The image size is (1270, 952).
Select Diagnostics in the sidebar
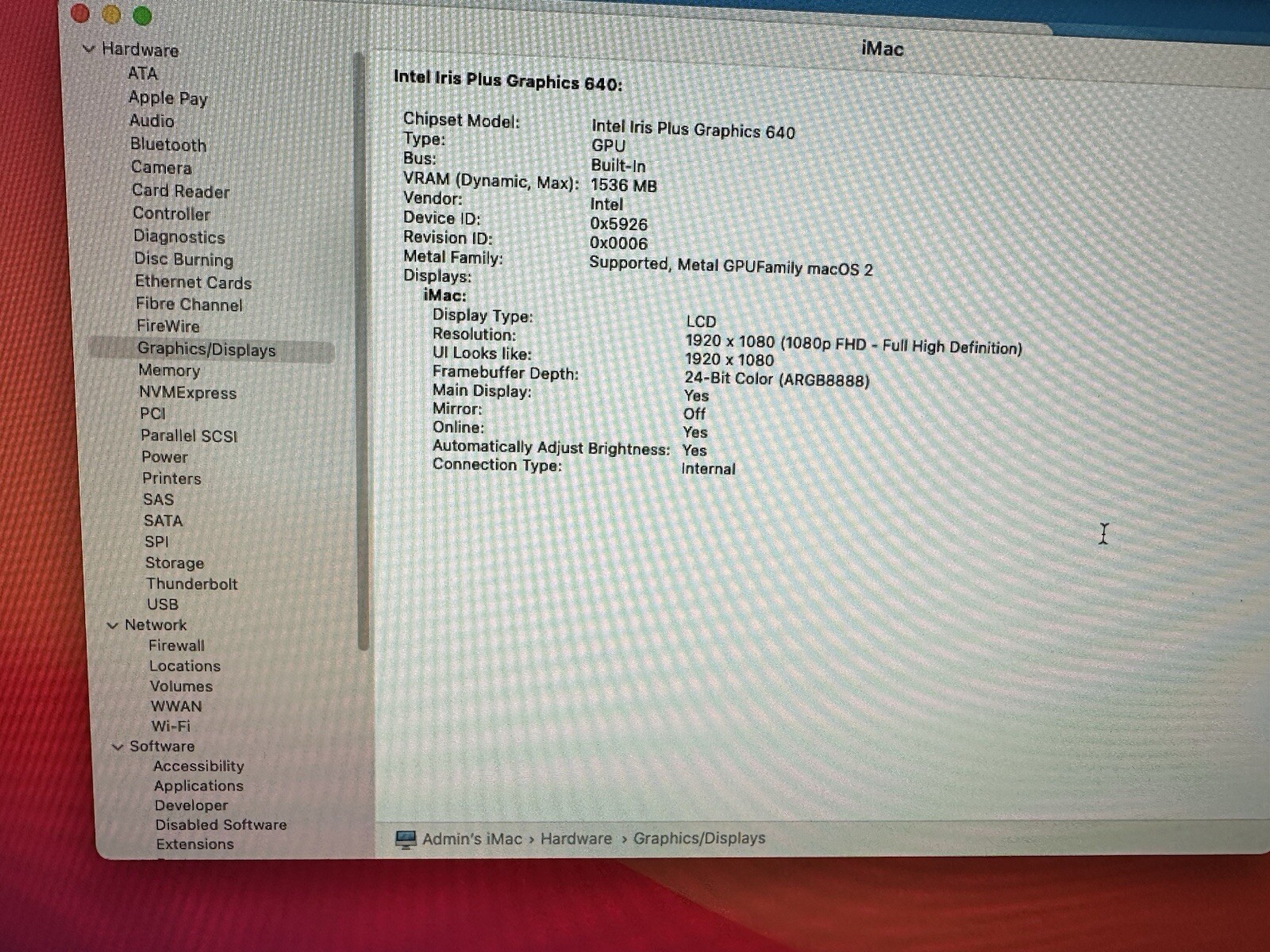coord(179,236)
